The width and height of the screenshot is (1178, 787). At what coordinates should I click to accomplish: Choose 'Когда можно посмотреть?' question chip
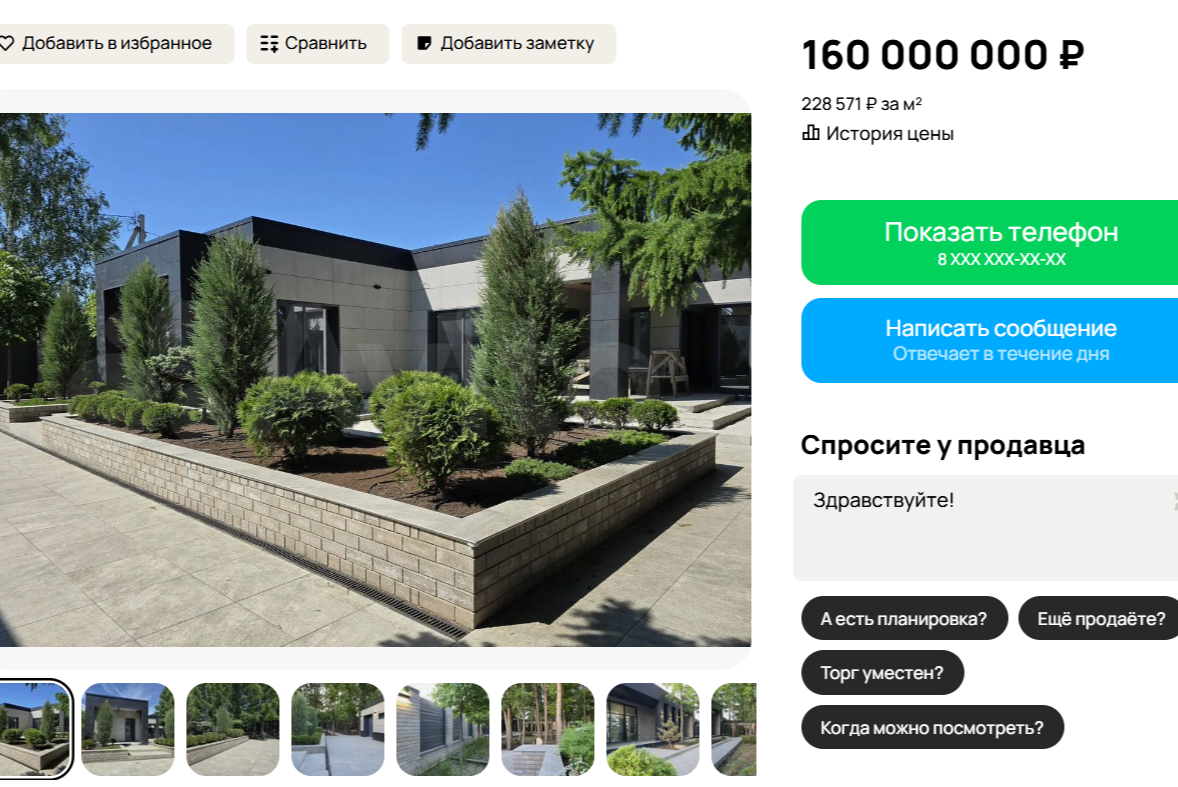coord(932,728)
